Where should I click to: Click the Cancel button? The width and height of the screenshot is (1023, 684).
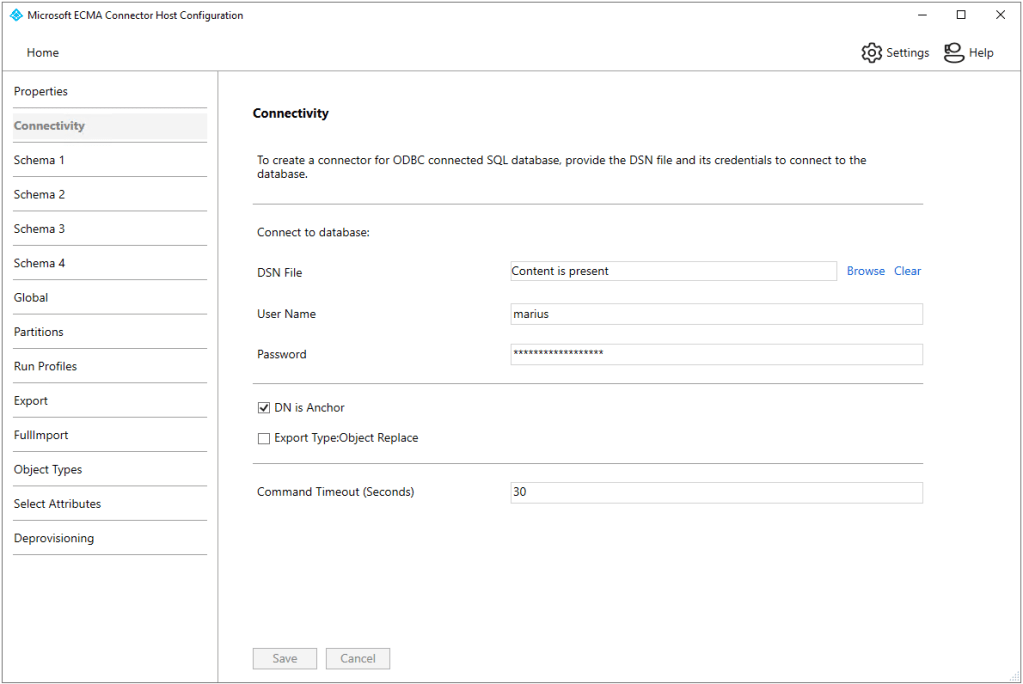357,659
